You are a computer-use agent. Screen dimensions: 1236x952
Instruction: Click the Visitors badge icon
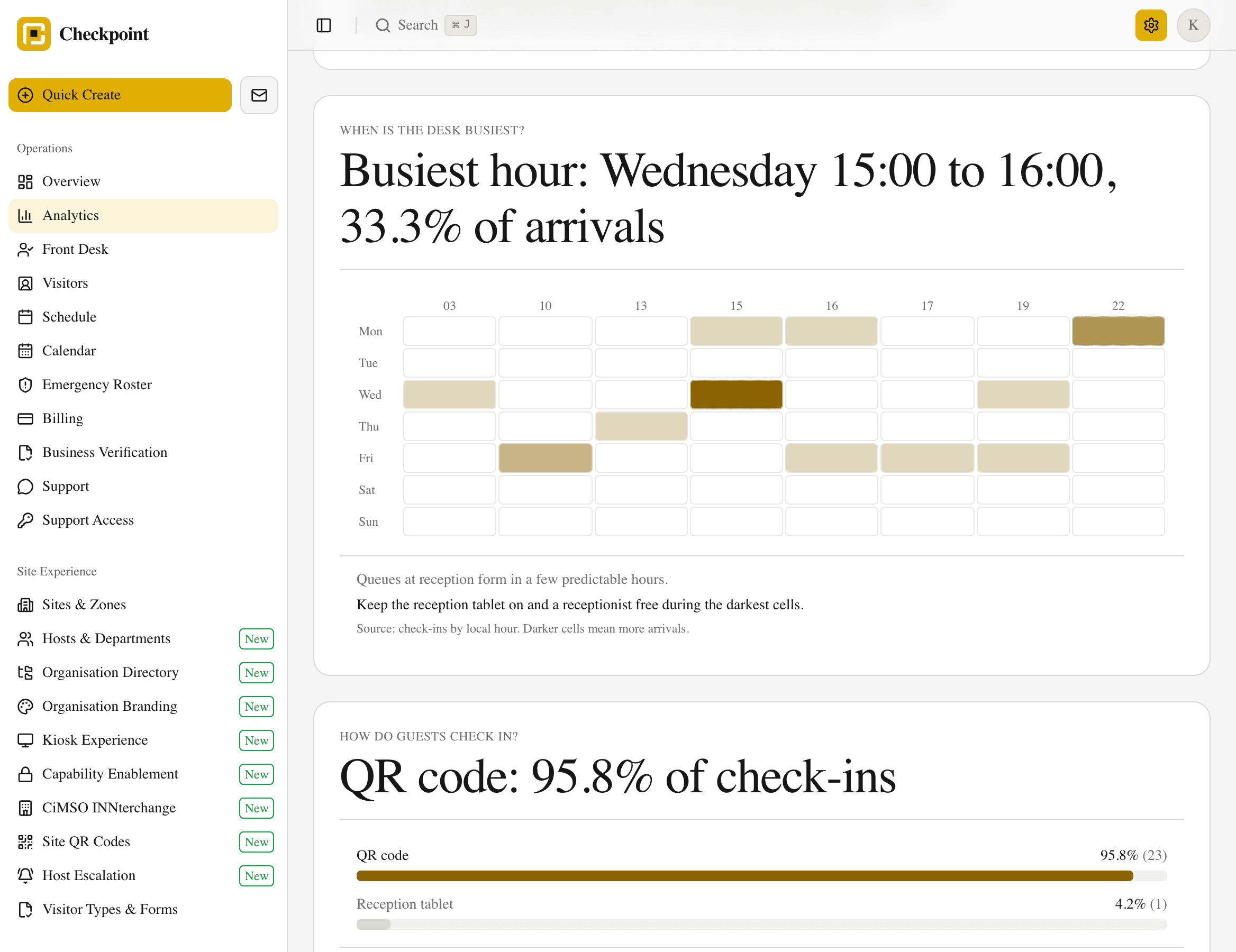coord(25,283)
